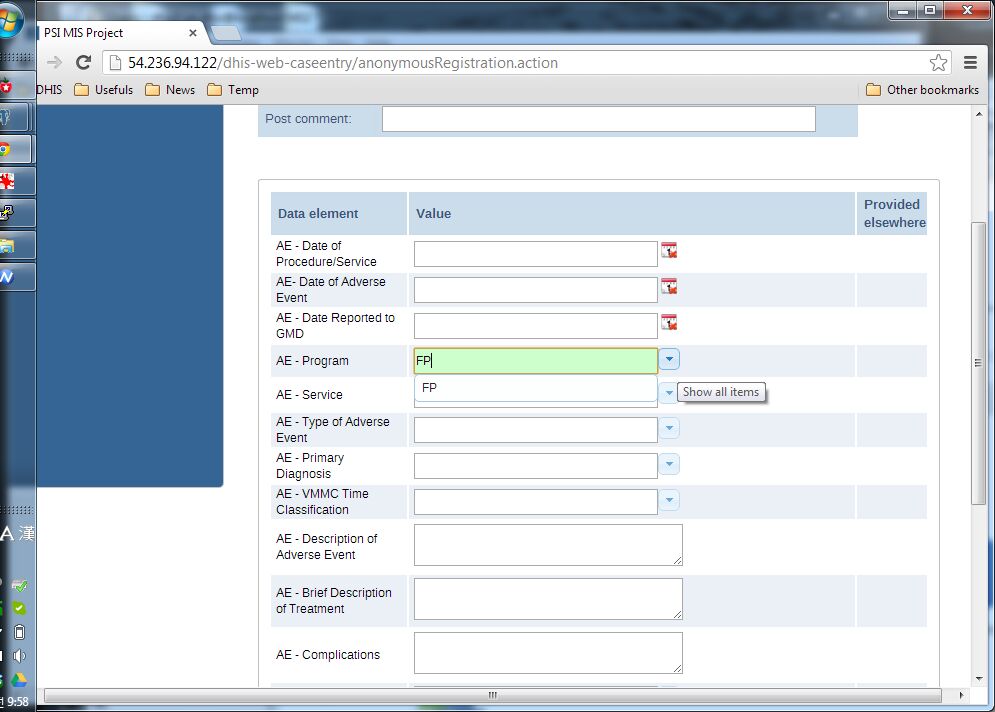The height and width of the screenshot is (712, 995).
Task: Click the Google Drive tray icon
Action: (x=19, y=680)
